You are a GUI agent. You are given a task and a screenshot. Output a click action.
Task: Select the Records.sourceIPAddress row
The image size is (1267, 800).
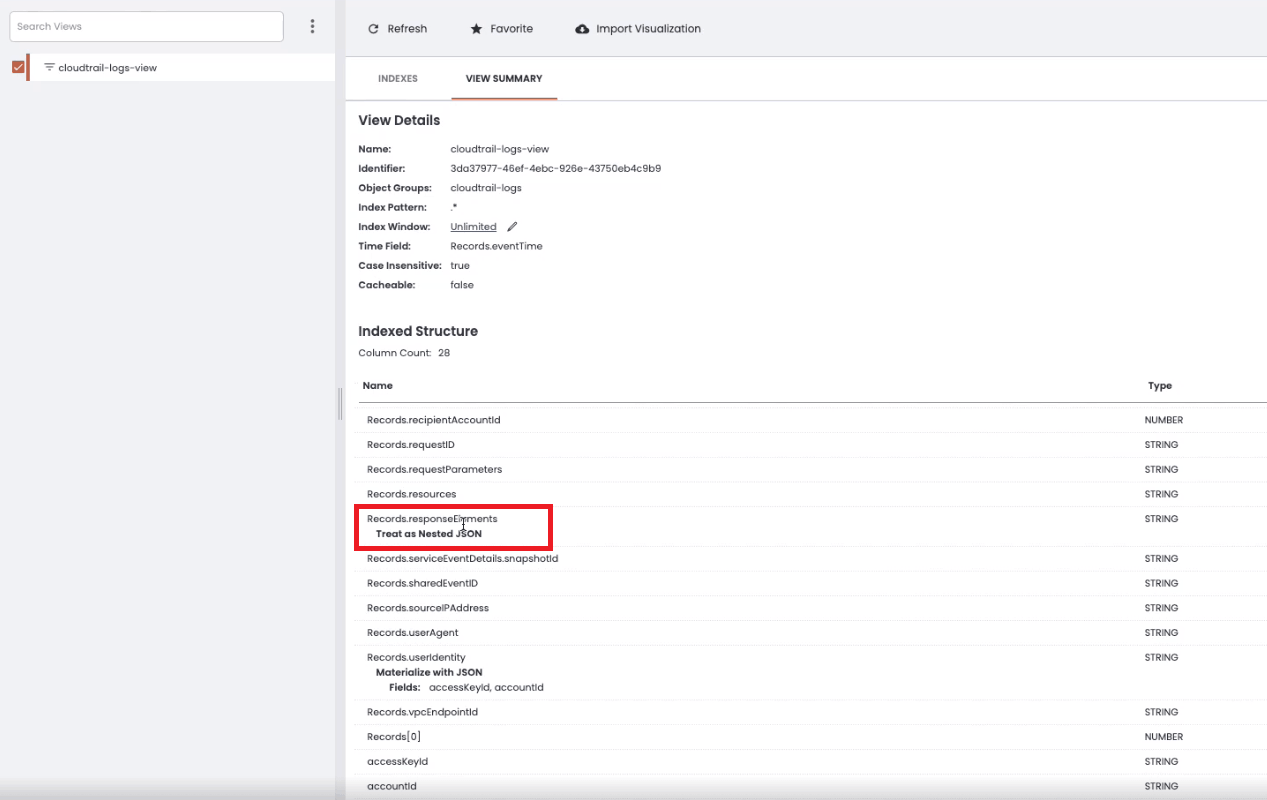pos(428,607)
